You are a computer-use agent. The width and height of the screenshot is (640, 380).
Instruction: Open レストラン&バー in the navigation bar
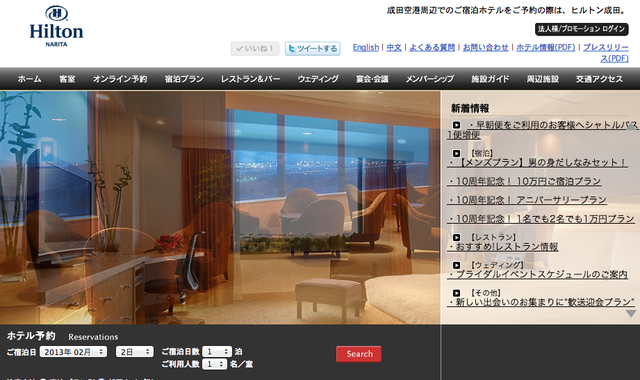(251, 79)
